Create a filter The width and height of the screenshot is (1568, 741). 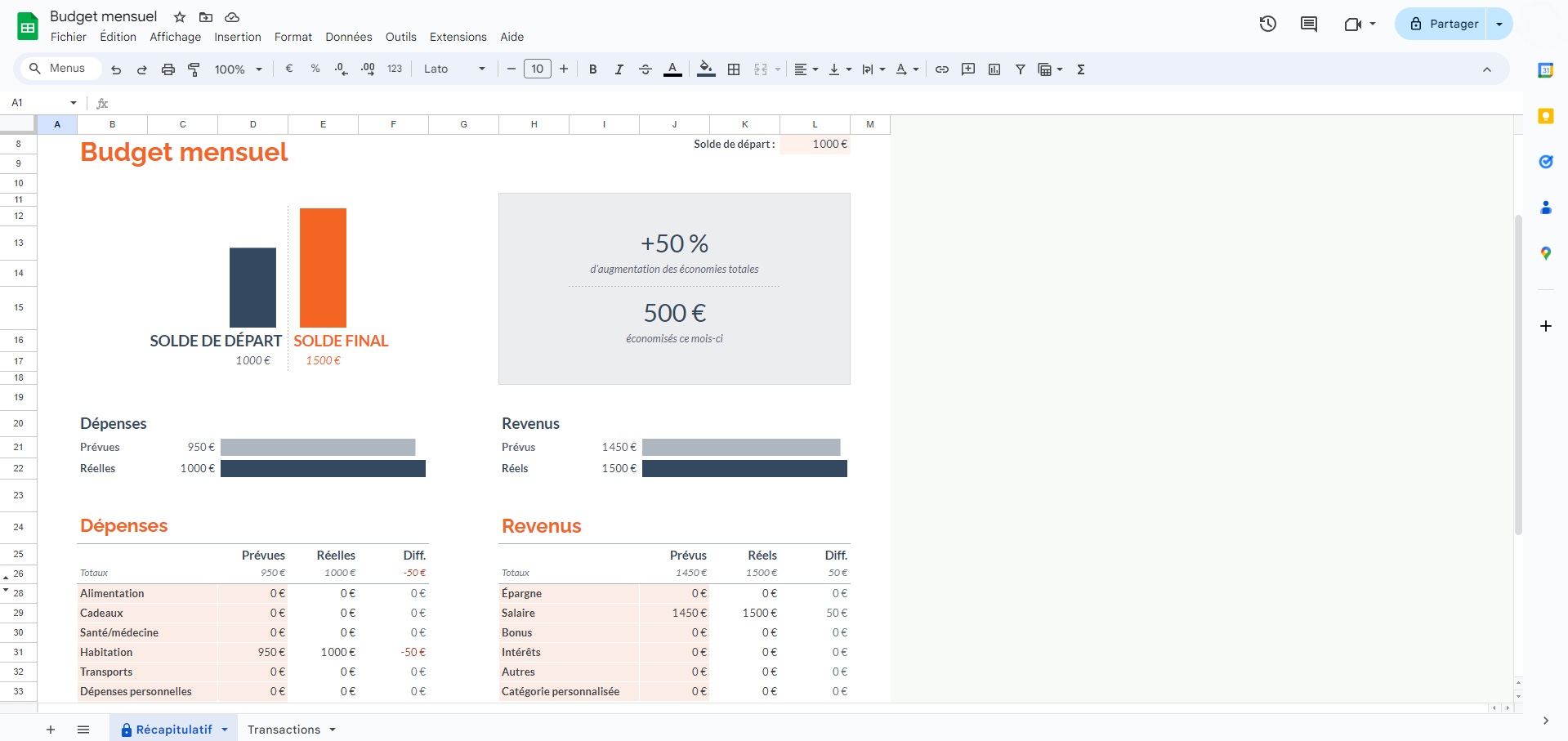point(1020,69)
